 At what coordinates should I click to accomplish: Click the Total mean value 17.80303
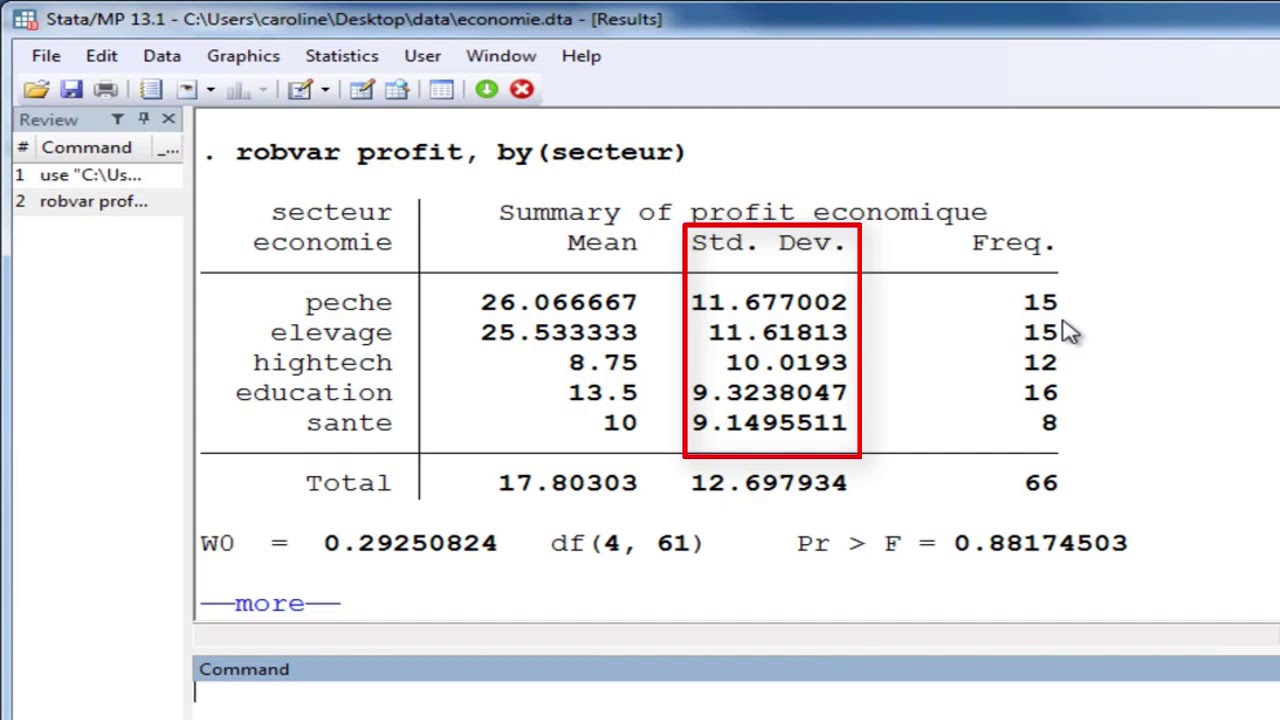(568, 483)
